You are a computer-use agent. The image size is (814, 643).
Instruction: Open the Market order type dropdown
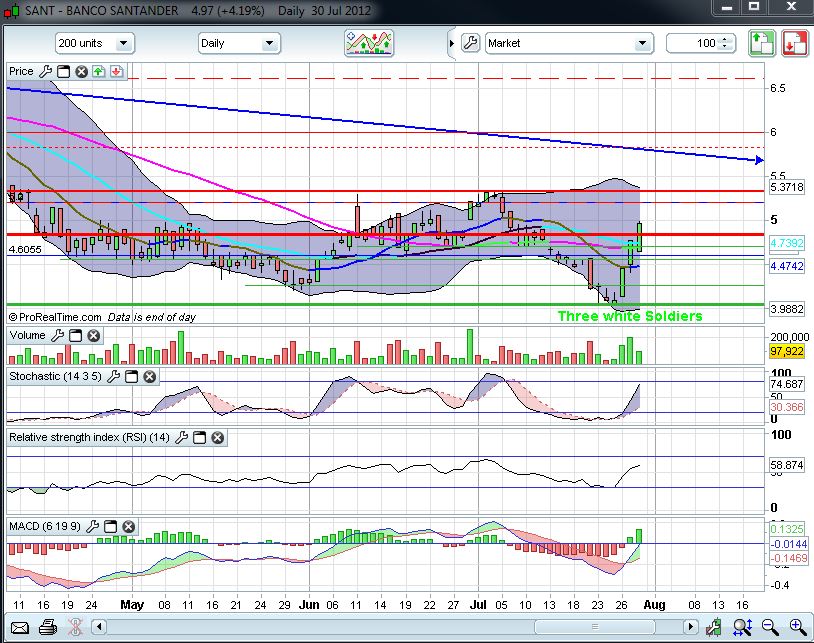(x=569, y=43)
